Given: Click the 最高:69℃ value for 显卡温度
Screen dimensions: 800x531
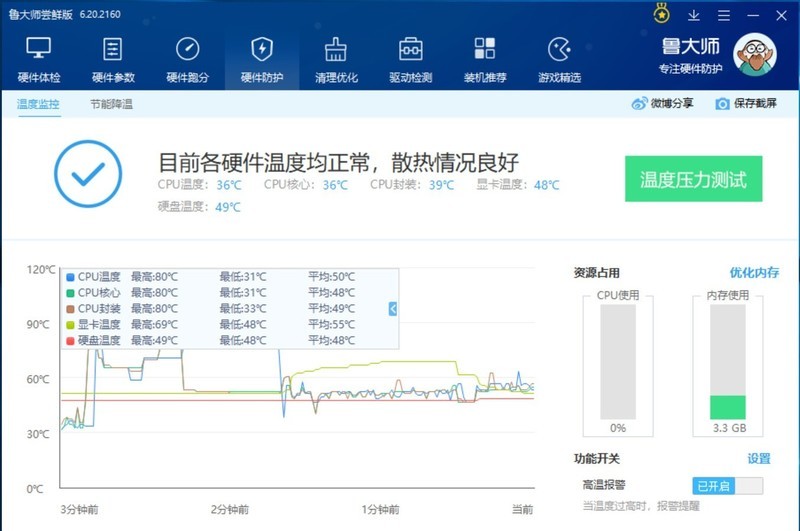Looking at the screenshot, I should [x=155, y=324].
